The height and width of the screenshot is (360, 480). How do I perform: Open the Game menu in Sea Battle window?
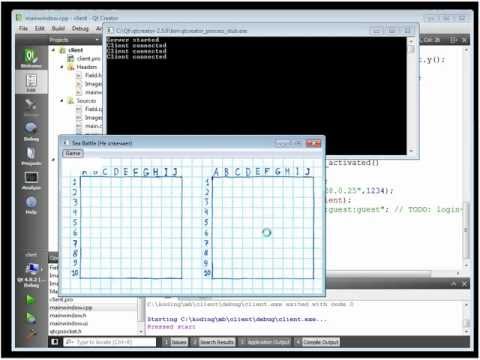pyautogui.click(x=73, y=153)
